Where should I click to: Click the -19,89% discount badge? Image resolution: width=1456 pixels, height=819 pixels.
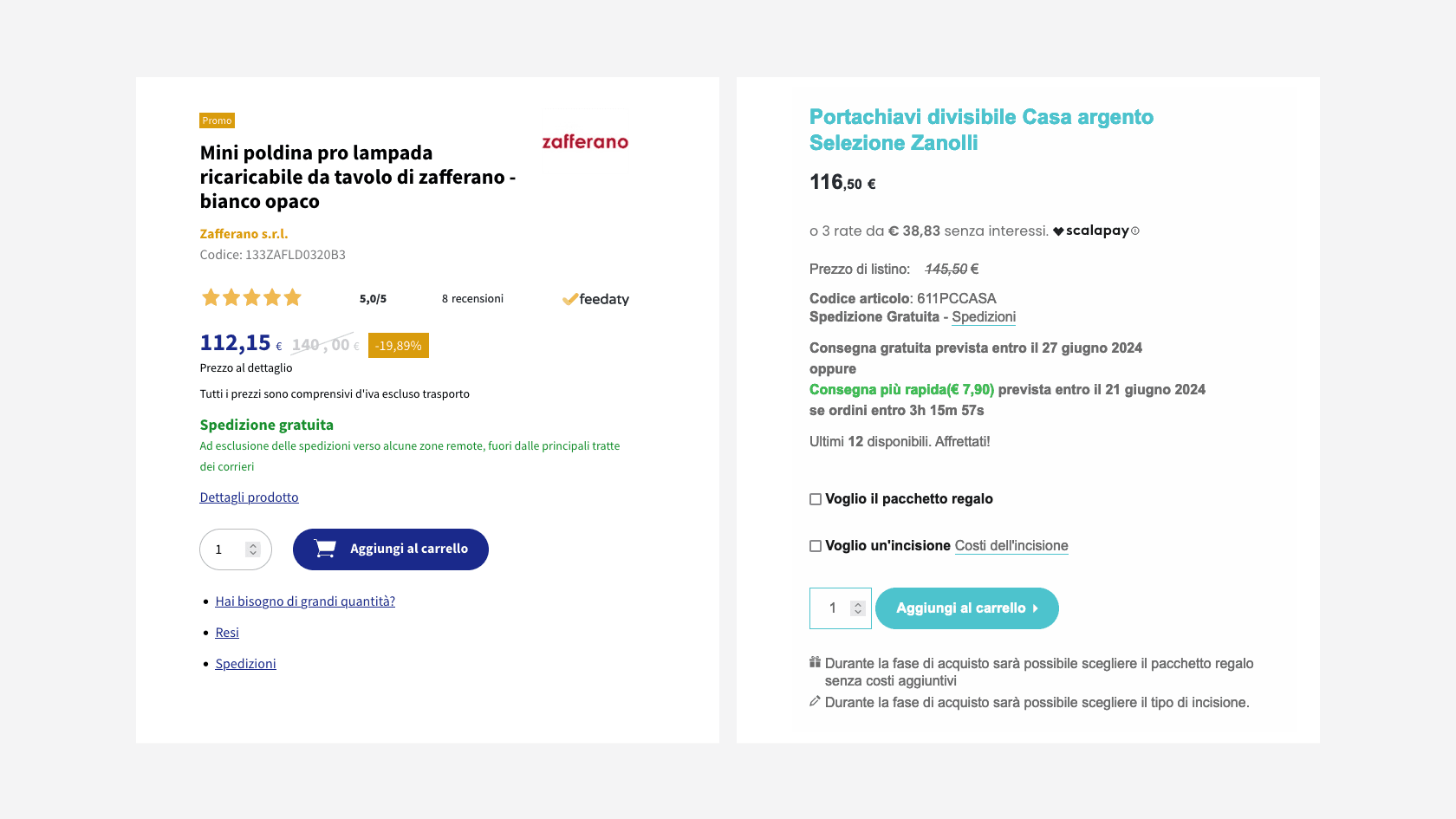coord(398,345)
